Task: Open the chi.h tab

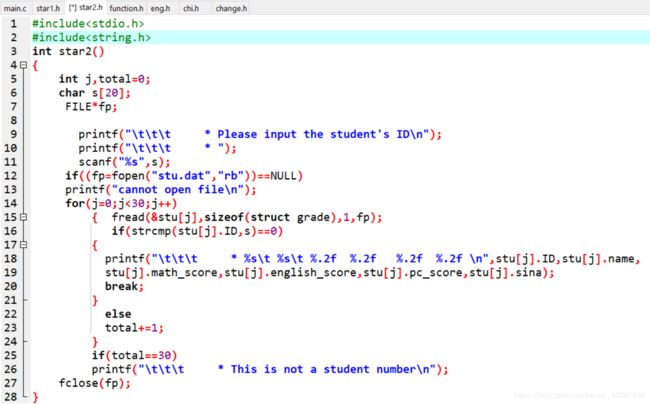Action: tap(191, 8)
